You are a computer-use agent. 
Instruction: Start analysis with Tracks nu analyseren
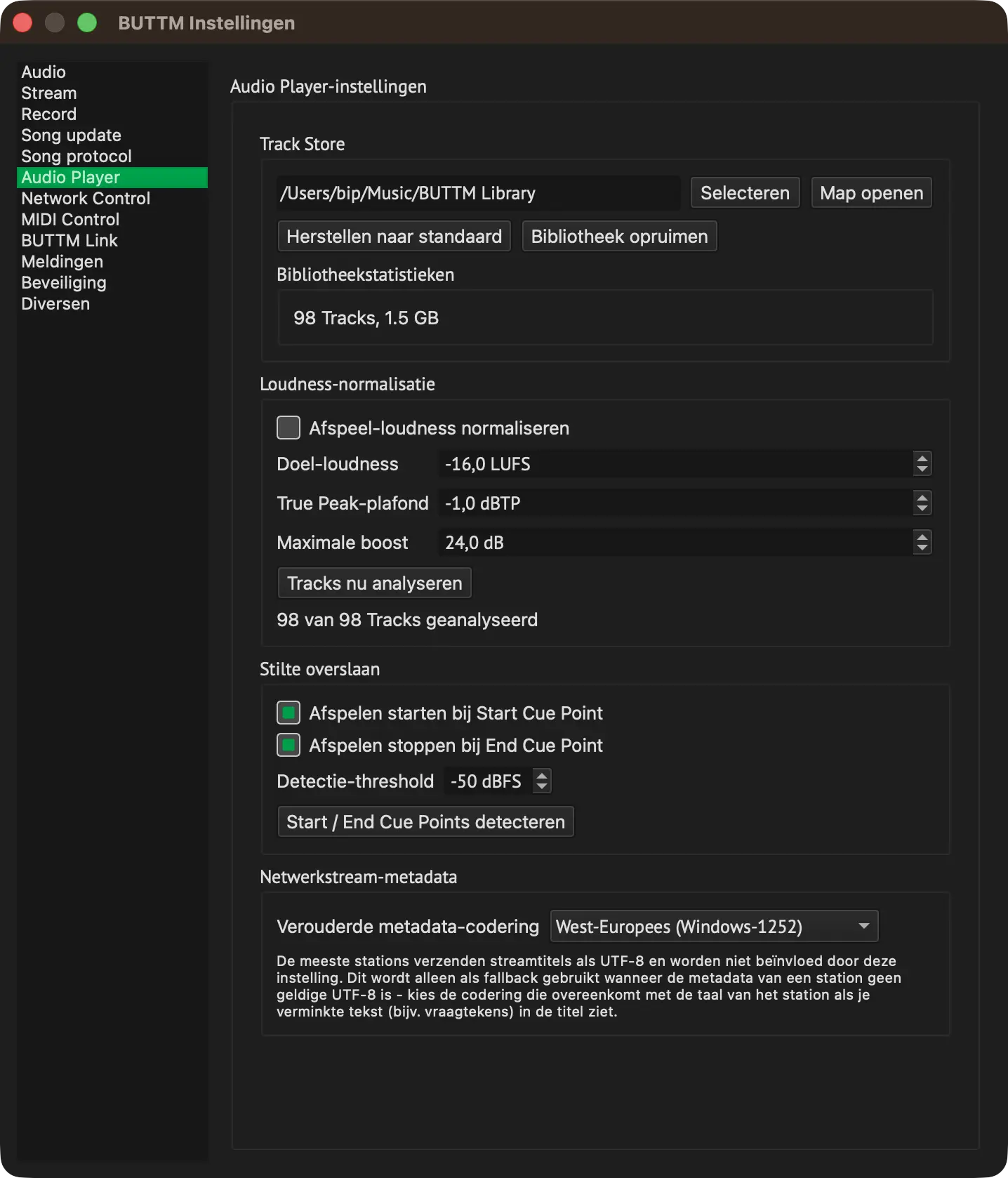375,583
